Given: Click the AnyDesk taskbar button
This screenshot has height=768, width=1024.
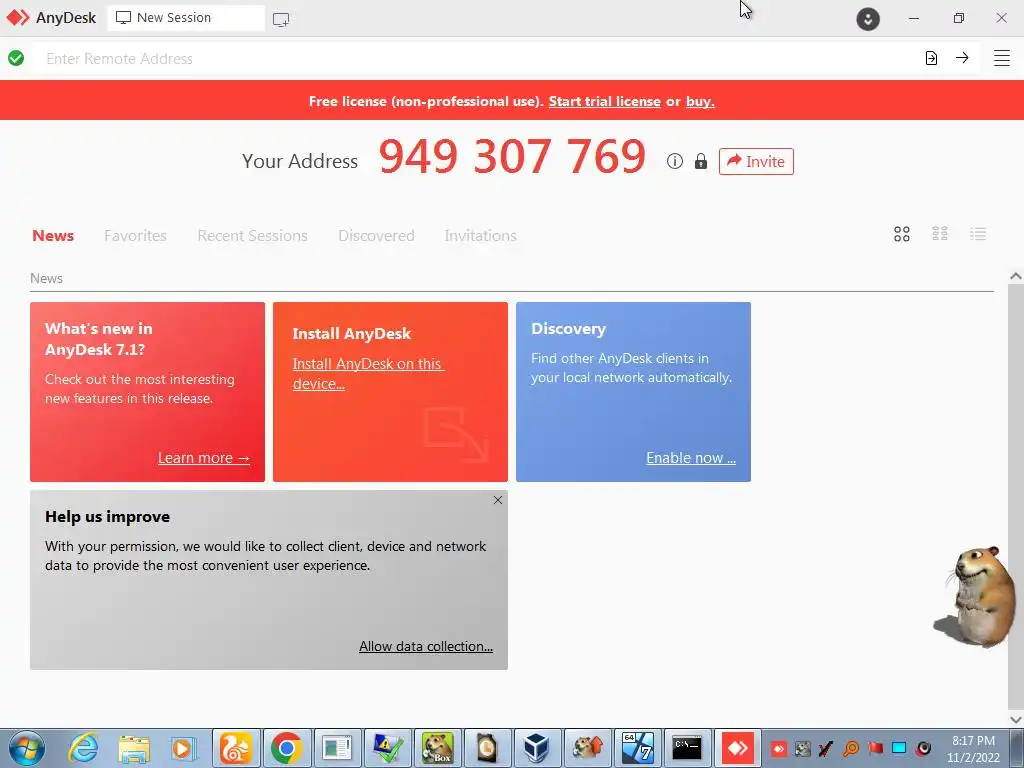Looking at the screenshot, I should (x=737, y=748).
